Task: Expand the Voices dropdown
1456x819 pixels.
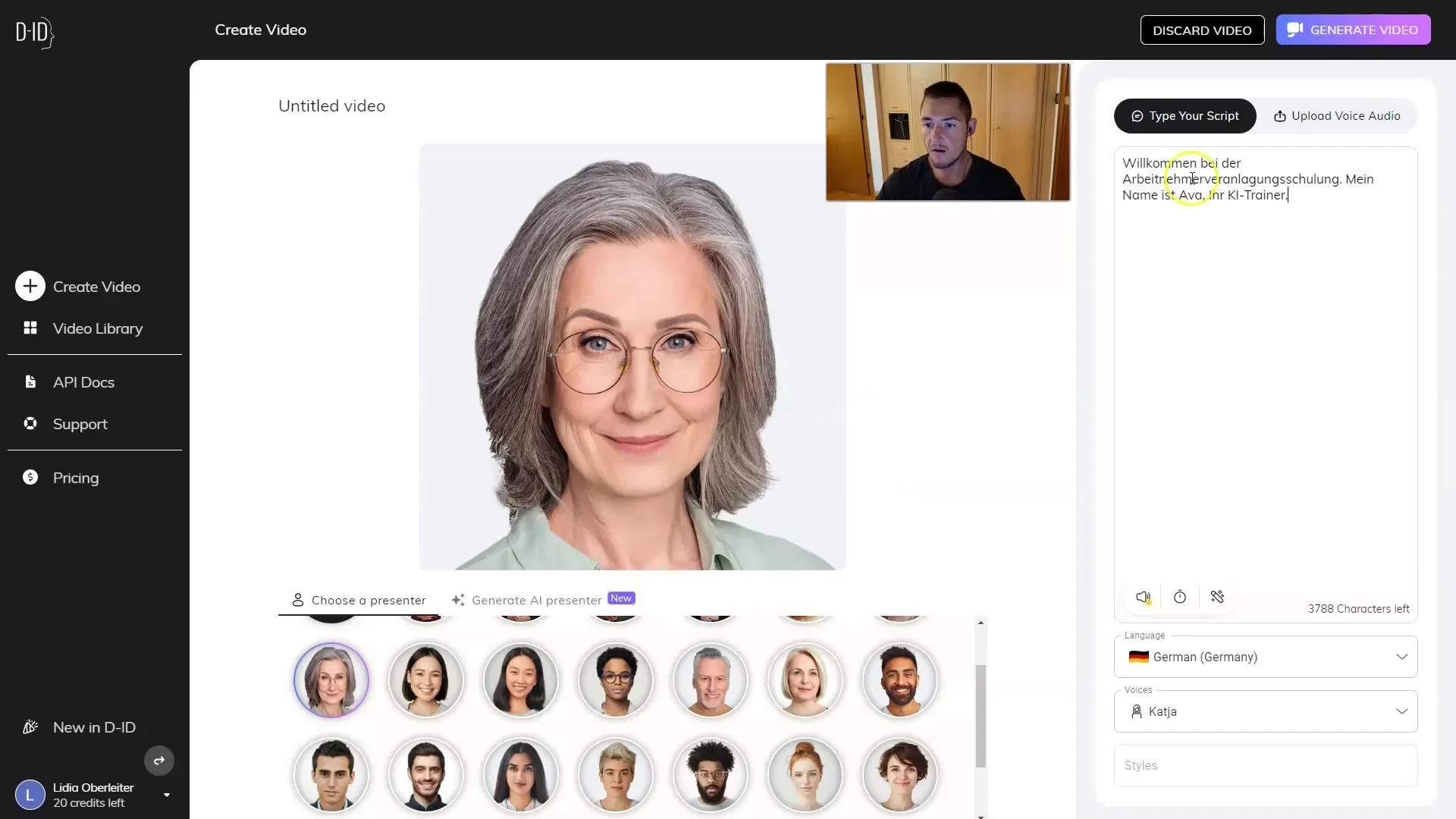Action: point(1401,711)
